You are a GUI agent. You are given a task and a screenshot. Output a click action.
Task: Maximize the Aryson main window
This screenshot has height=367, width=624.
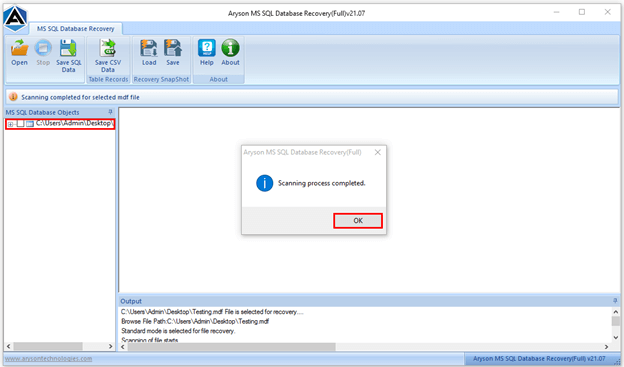pyautogui.click(x=581, y=12)
